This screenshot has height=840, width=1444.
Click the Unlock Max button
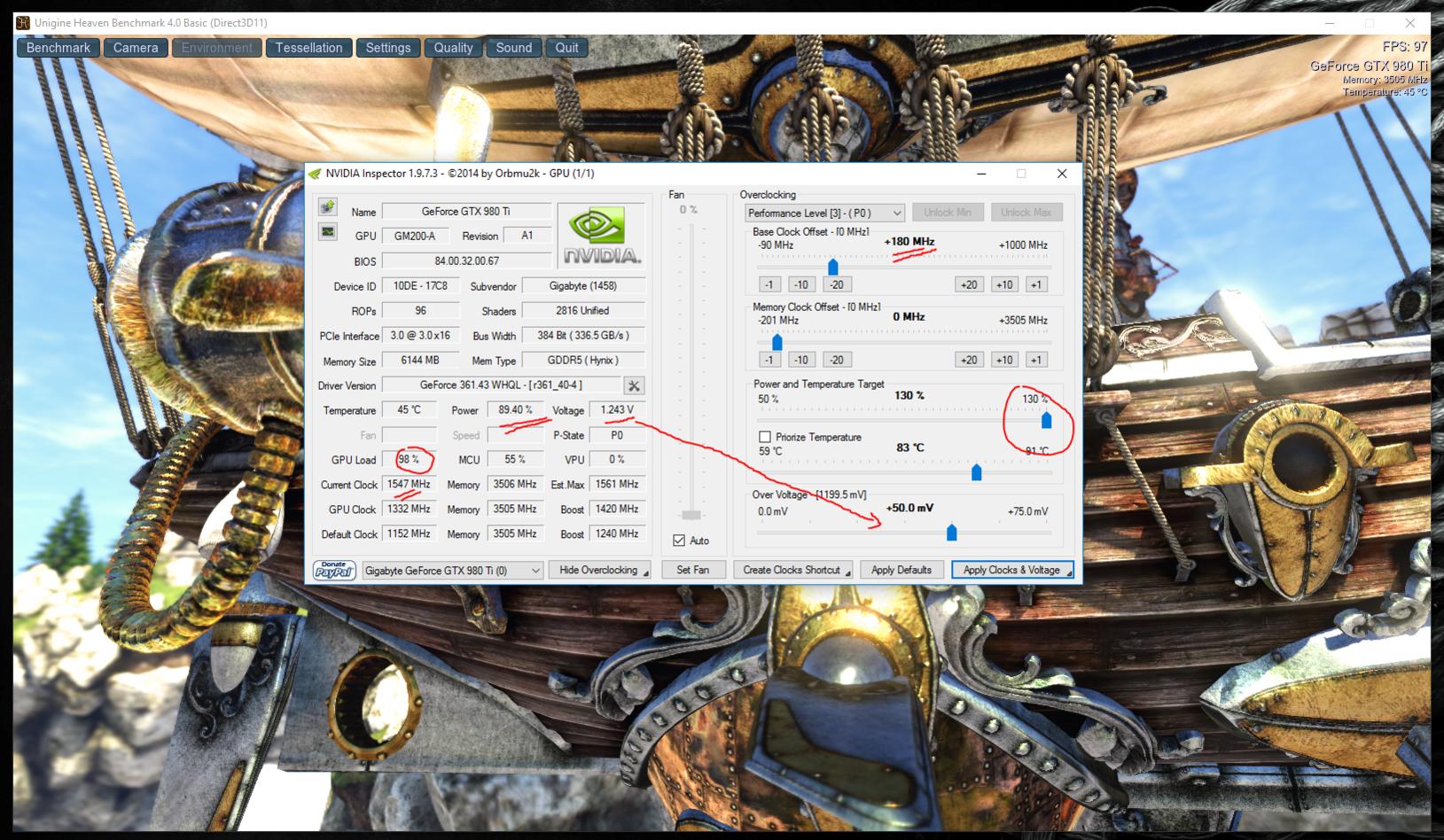[1026, 213]
